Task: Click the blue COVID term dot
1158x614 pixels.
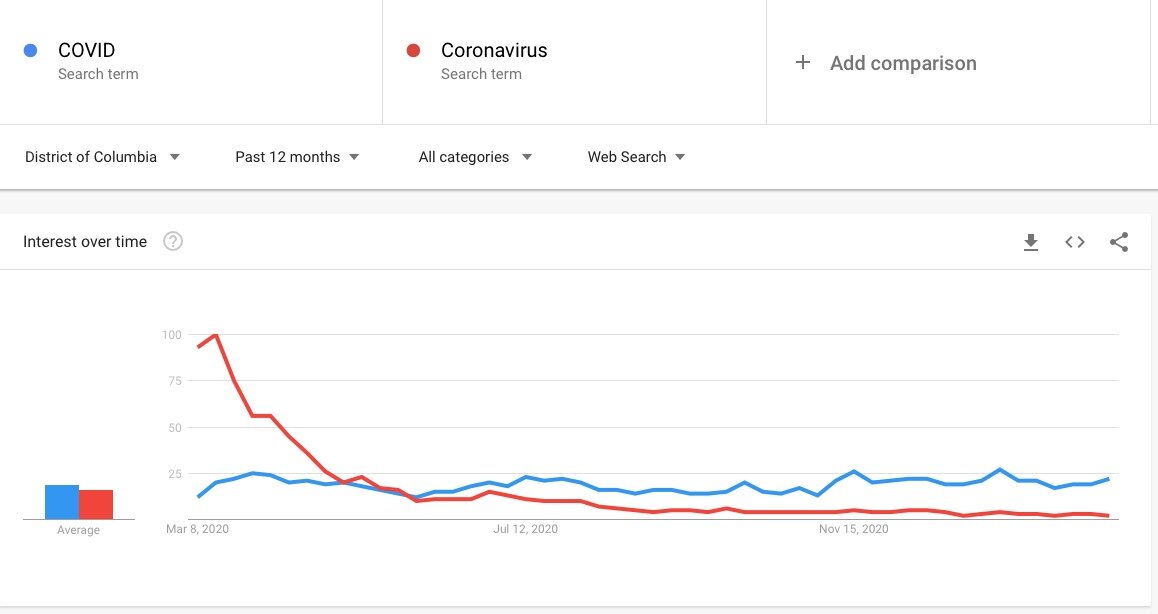Action: click(30, 50)
